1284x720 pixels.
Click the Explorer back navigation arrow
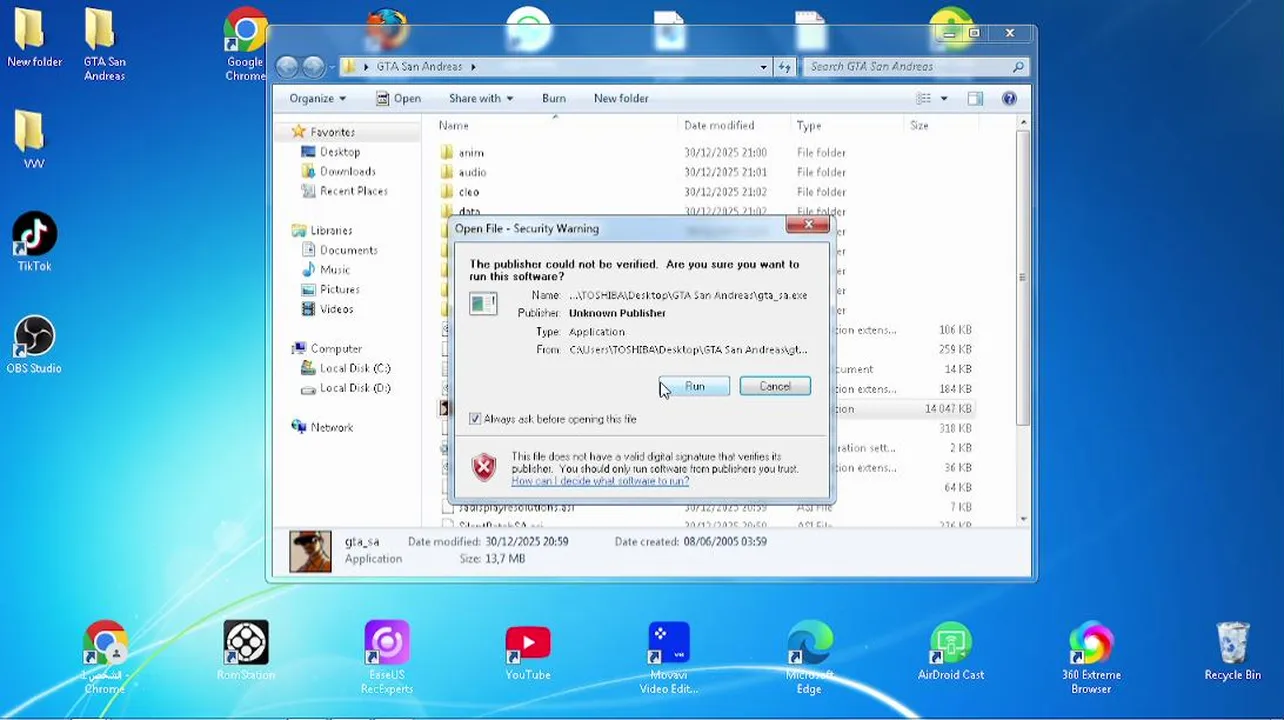(x=287, y=66)
